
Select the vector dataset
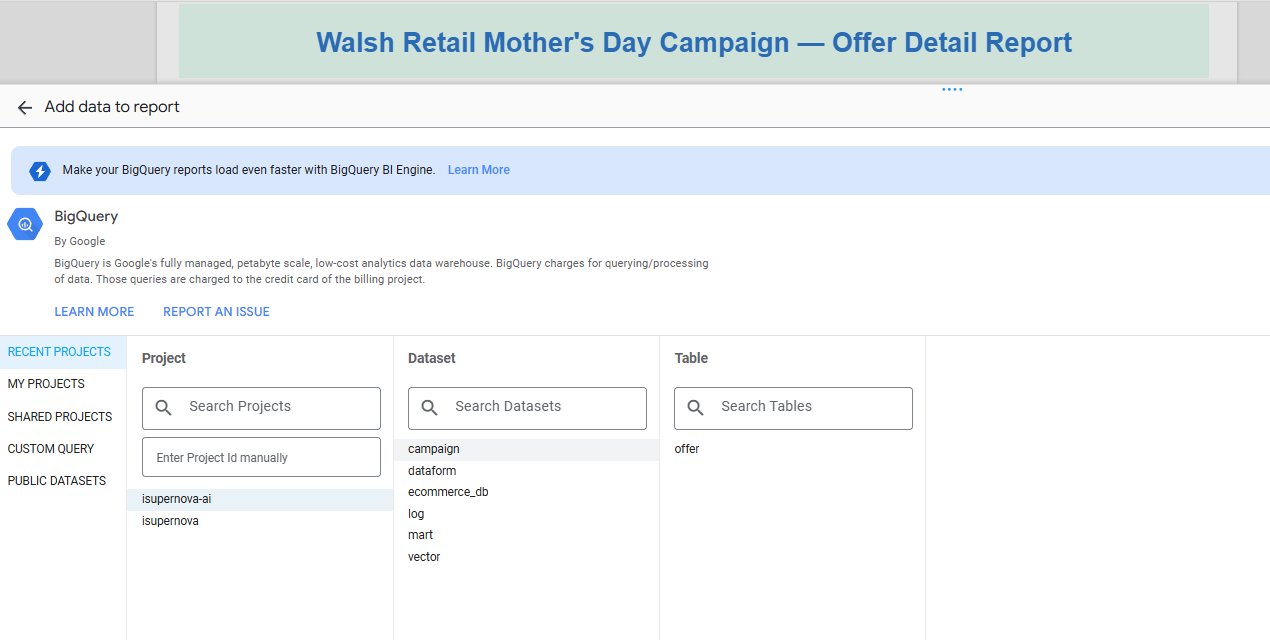pyautogui.click(x=526, y=557)
